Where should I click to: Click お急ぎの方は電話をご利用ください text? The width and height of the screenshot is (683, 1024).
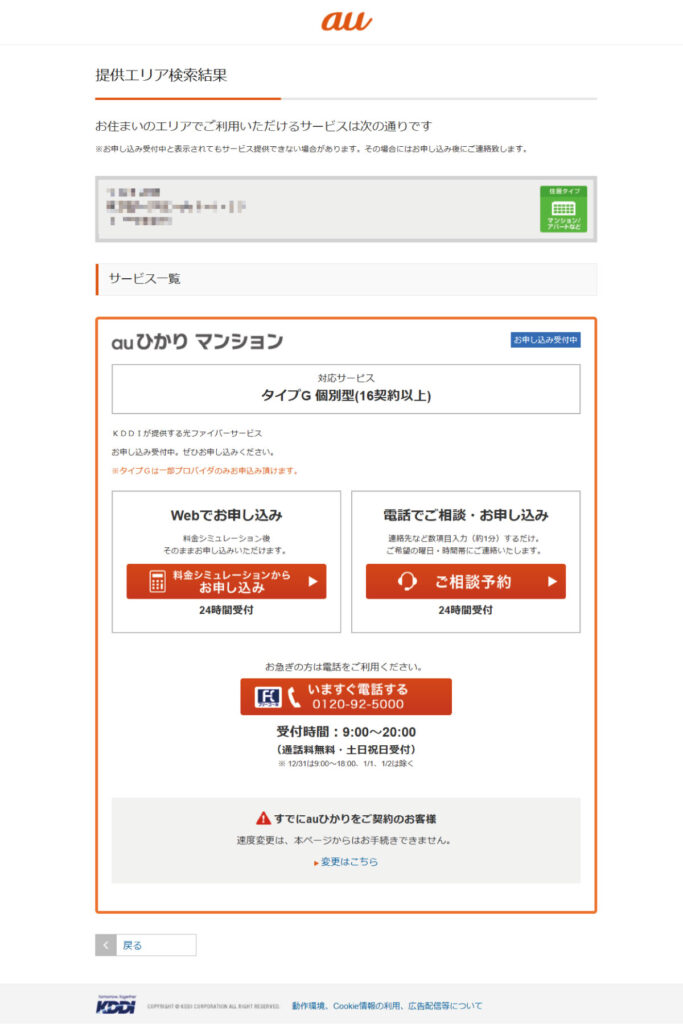pyautogui.click(x=344, y=667)
